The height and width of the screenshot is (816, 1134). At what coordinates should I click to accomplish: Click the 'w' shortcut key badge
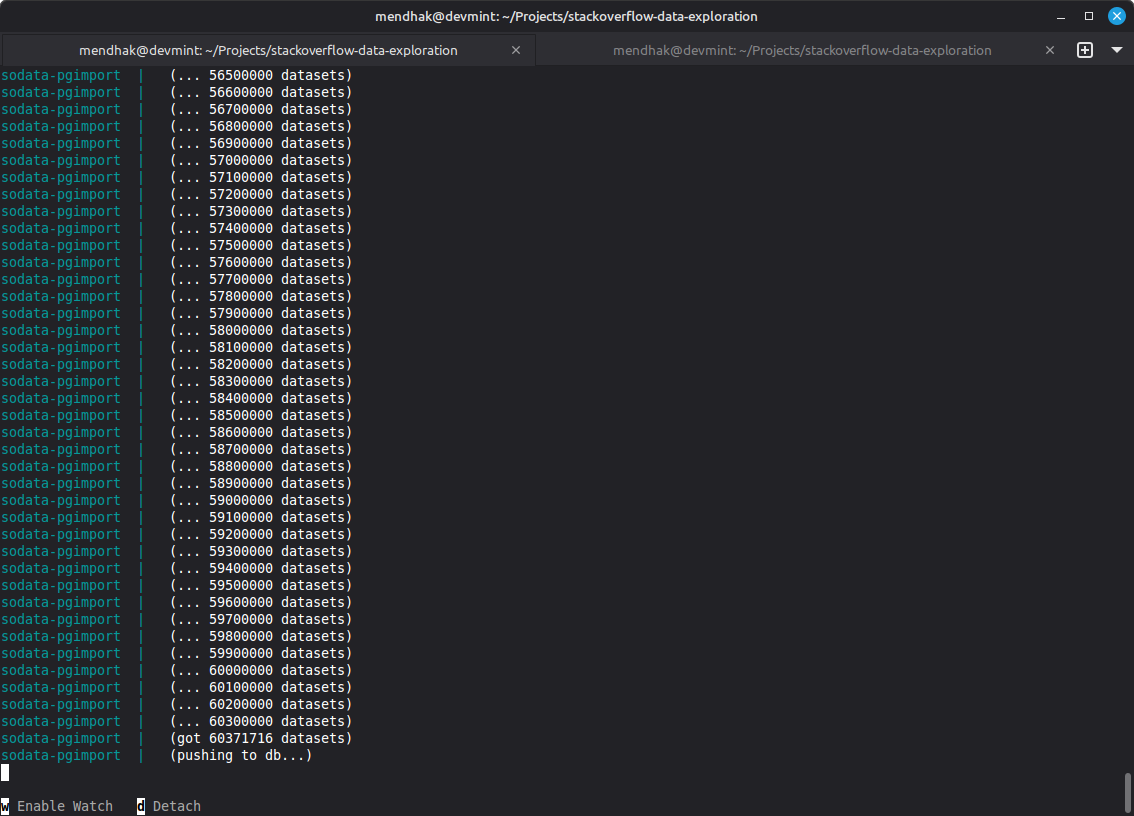(x=5, y=806)
